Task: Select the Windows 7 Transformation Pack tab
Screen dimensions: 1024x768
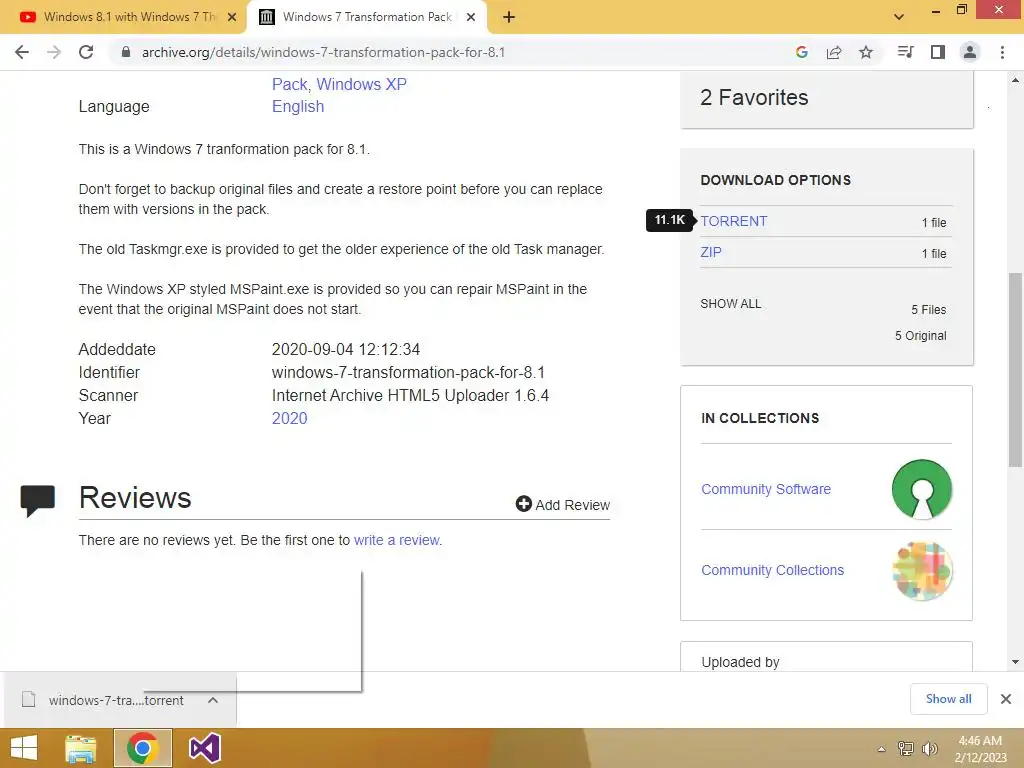Action: coord(366,17)
